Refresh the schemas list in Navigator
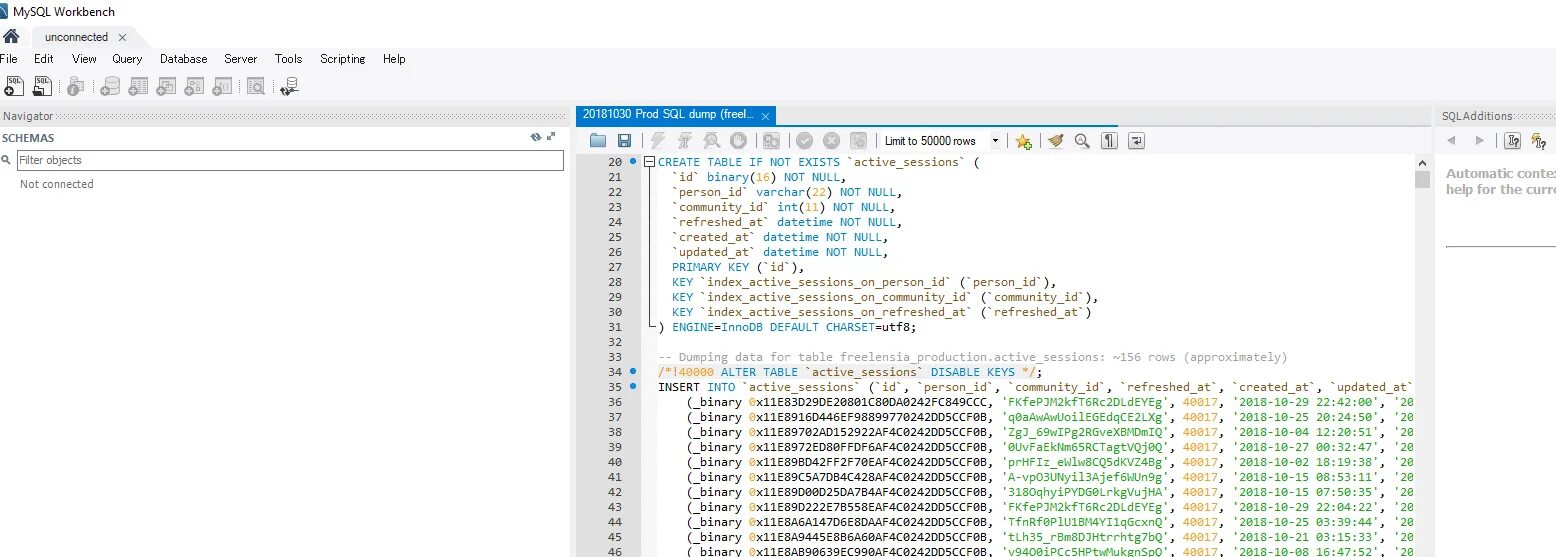The image size is (1556, 557). point(536,137)
